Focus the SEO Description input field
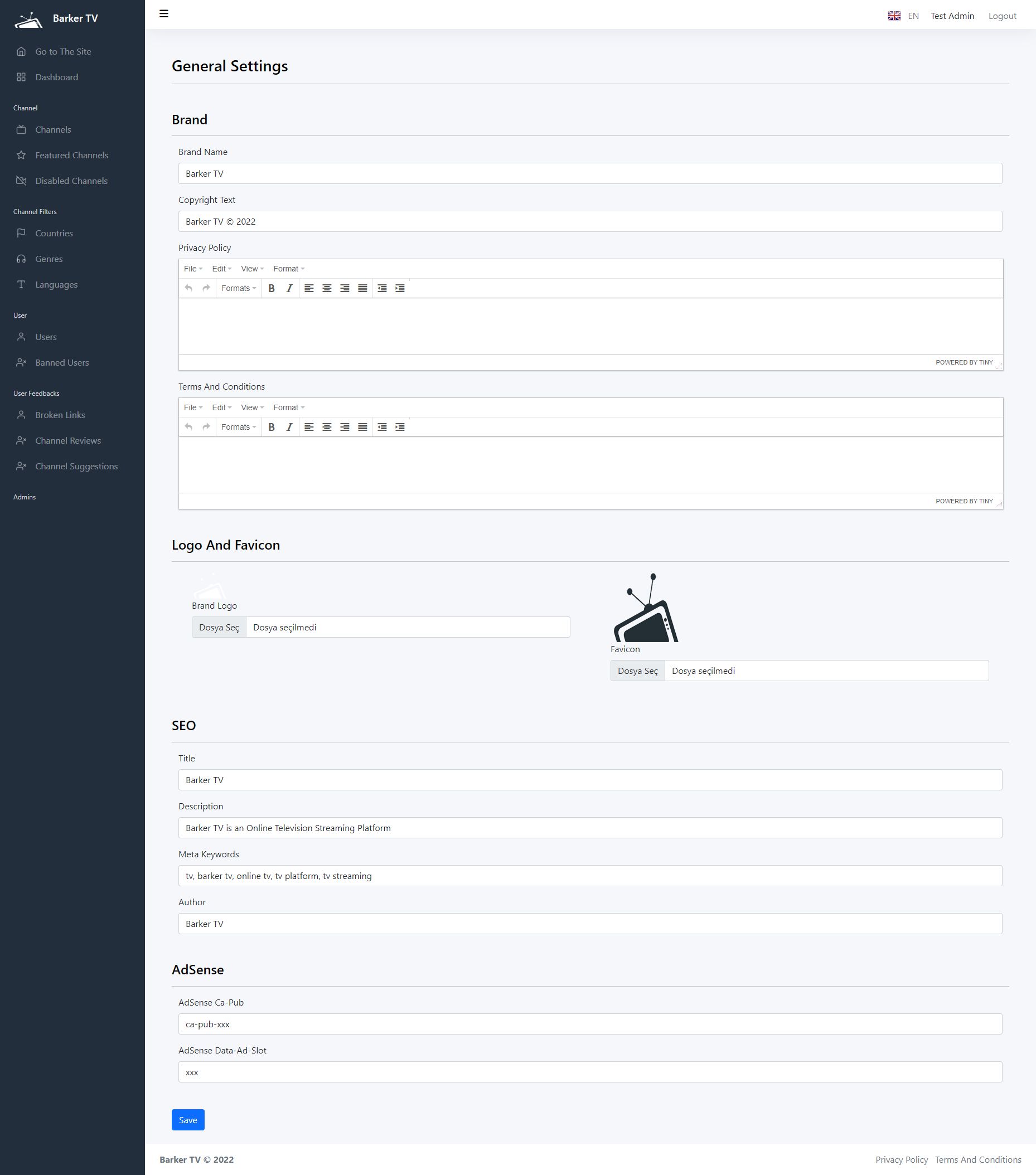Image resolution: width=1036 pixels, height=1175 pixels. 590,828
